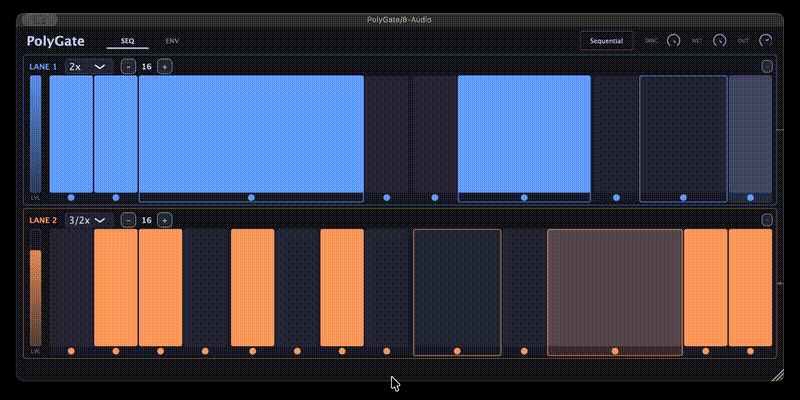Click the Lane 2 step count value 16

point(146,220)
